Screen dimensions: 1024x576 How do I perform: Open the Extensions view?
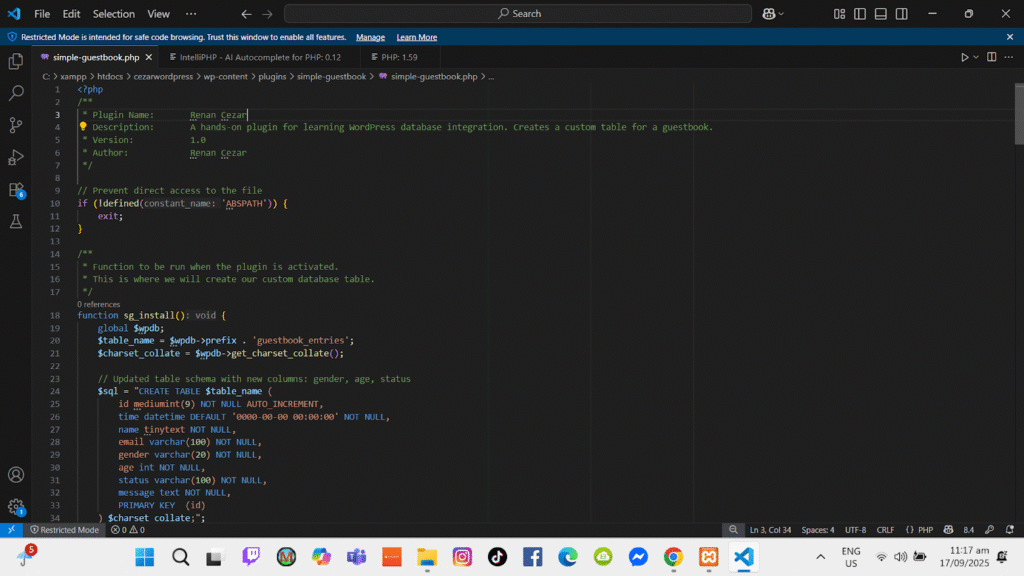pos(16,189)
